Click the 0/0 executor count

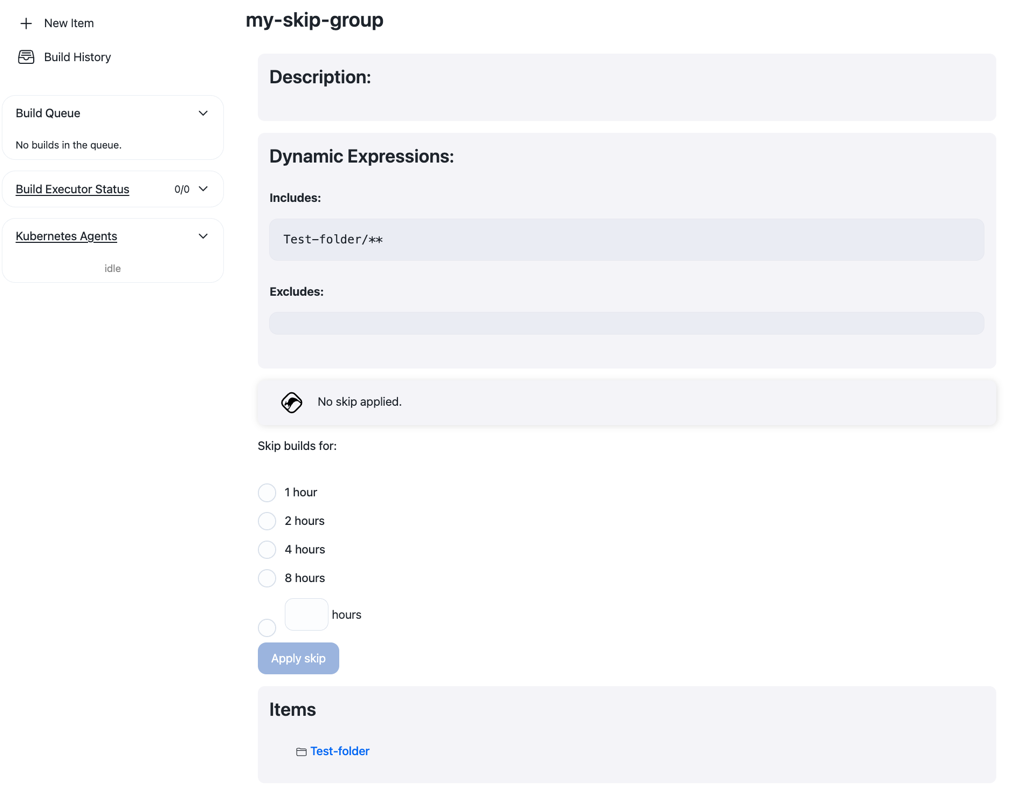182,189
